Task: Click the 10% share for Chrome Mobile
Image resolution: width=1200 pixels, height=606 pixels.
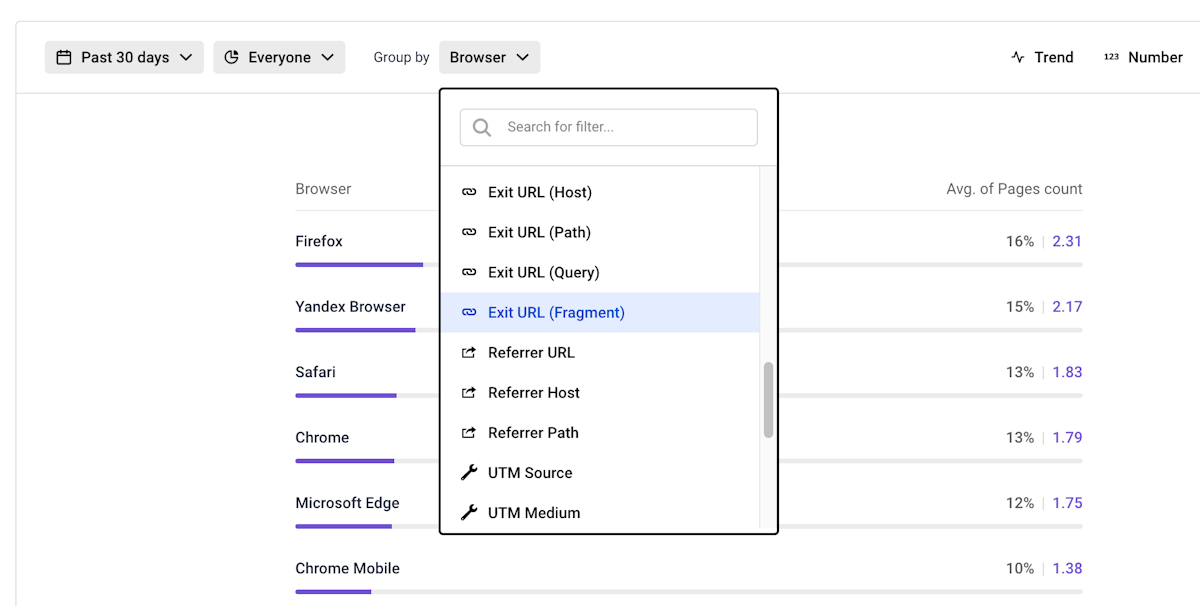Action: [1020, 568]
